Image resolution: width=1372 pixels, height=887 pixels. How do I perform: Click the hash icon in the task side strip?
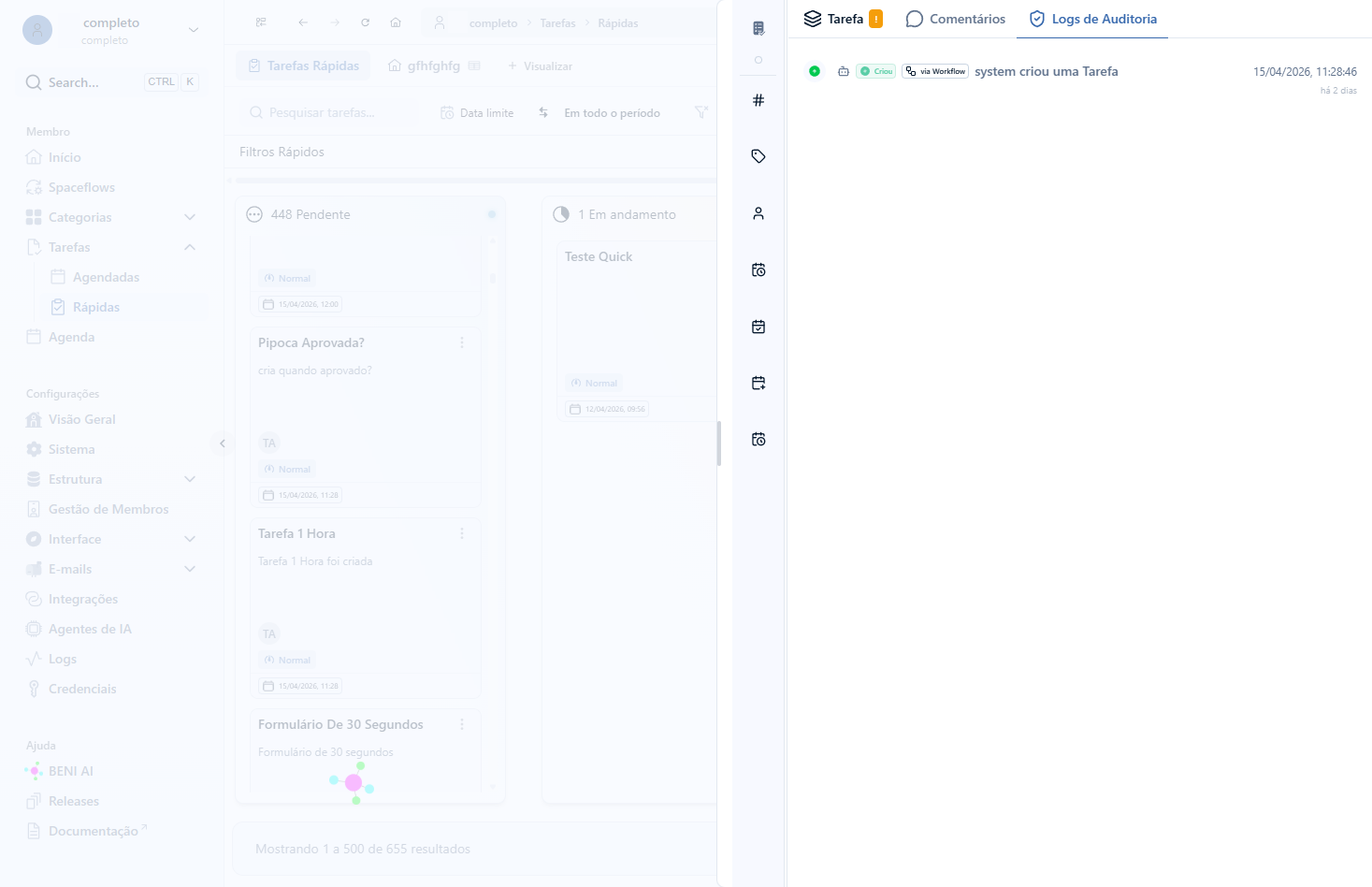click(x=758, y=100)
